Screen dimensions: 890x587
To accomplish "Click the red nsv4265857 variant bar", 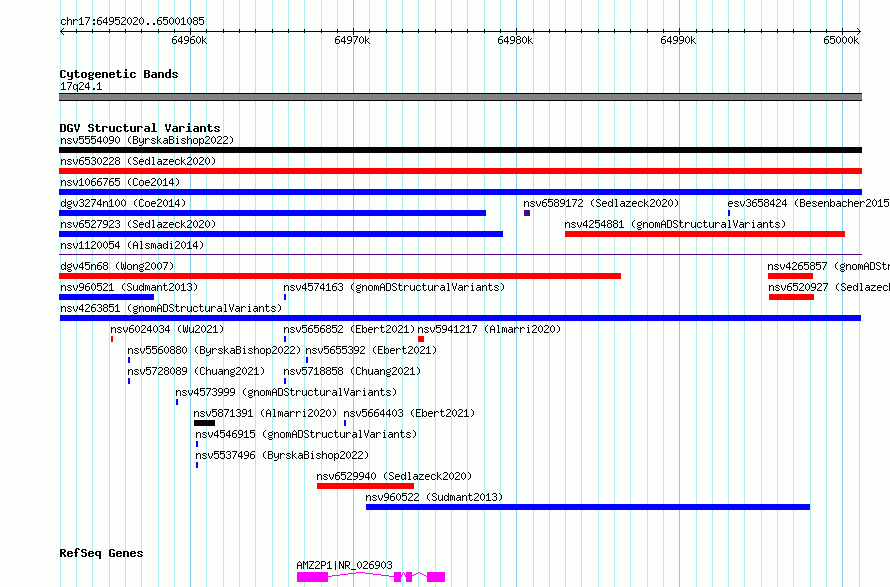I will pos(790,276).
